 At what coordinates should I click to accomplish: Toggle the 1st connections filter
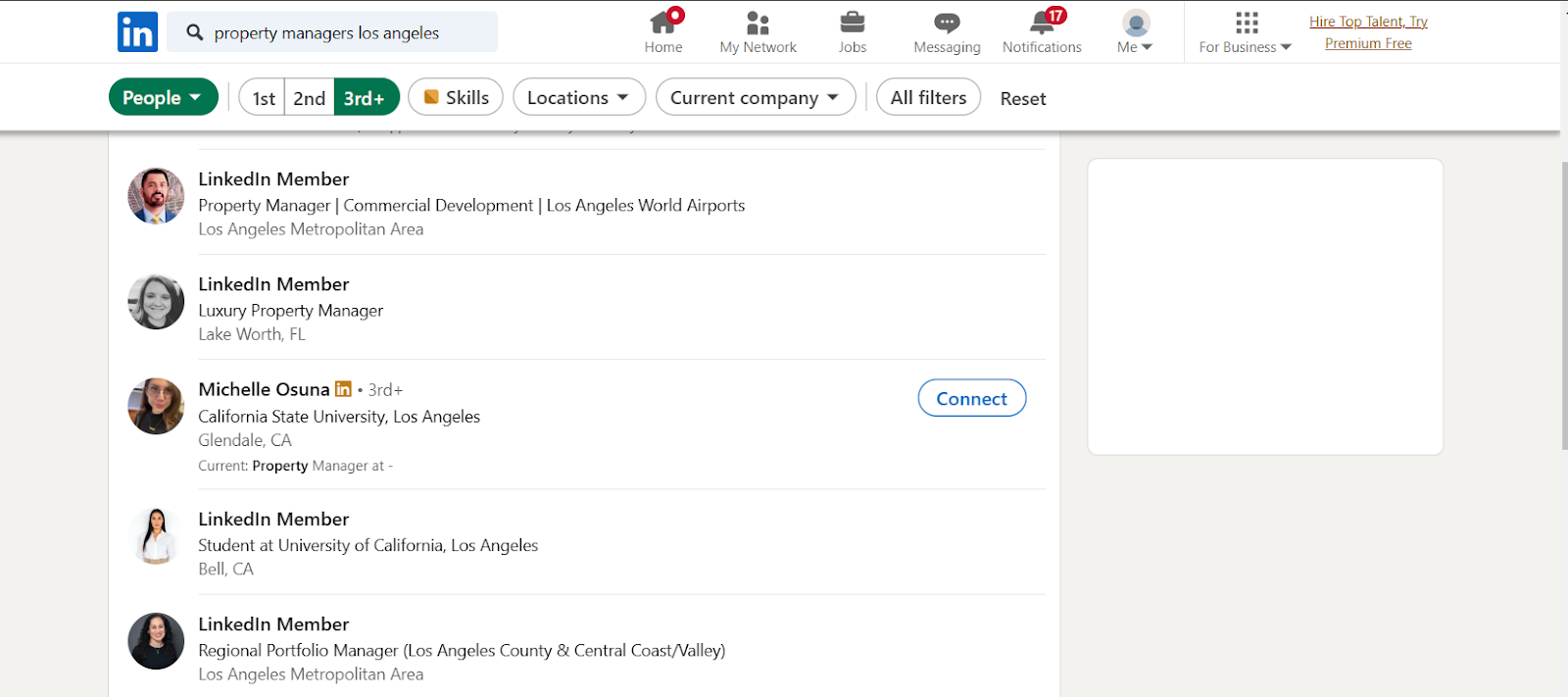[x=263, y=97]
